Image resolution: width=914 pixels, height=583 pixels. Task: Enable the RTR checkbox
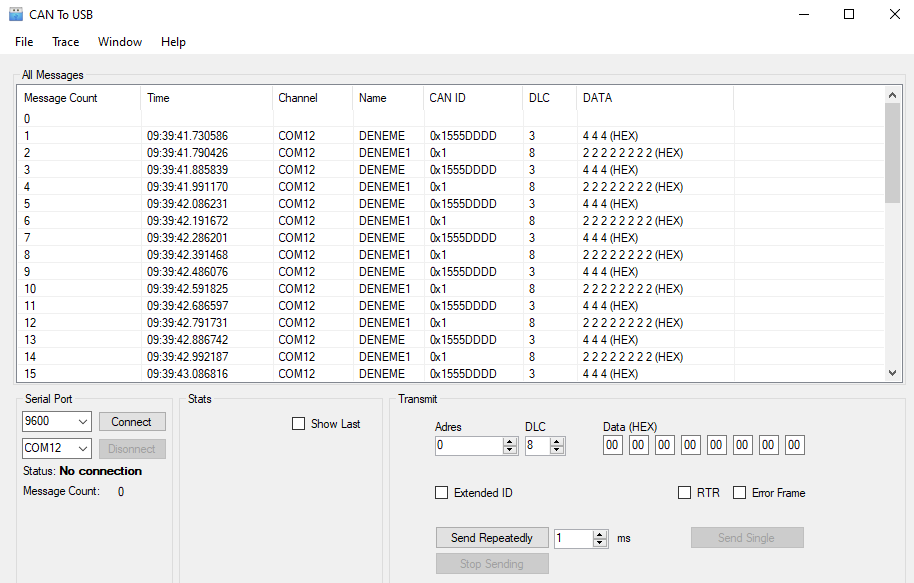(x=684, y=493)
